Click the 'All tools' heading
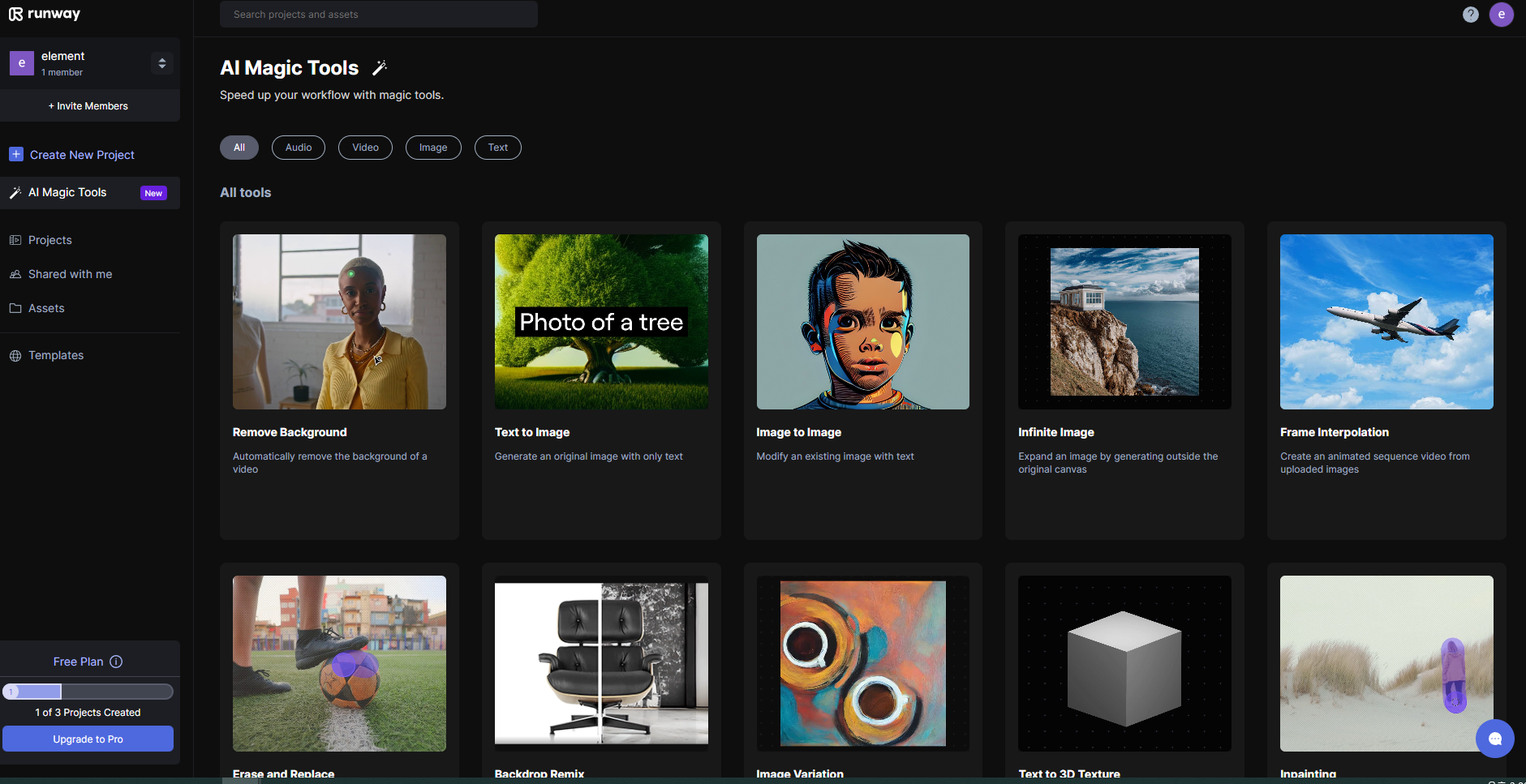Image resolution: width=1526 pixels, height=784 pixels. coord(246,192)
